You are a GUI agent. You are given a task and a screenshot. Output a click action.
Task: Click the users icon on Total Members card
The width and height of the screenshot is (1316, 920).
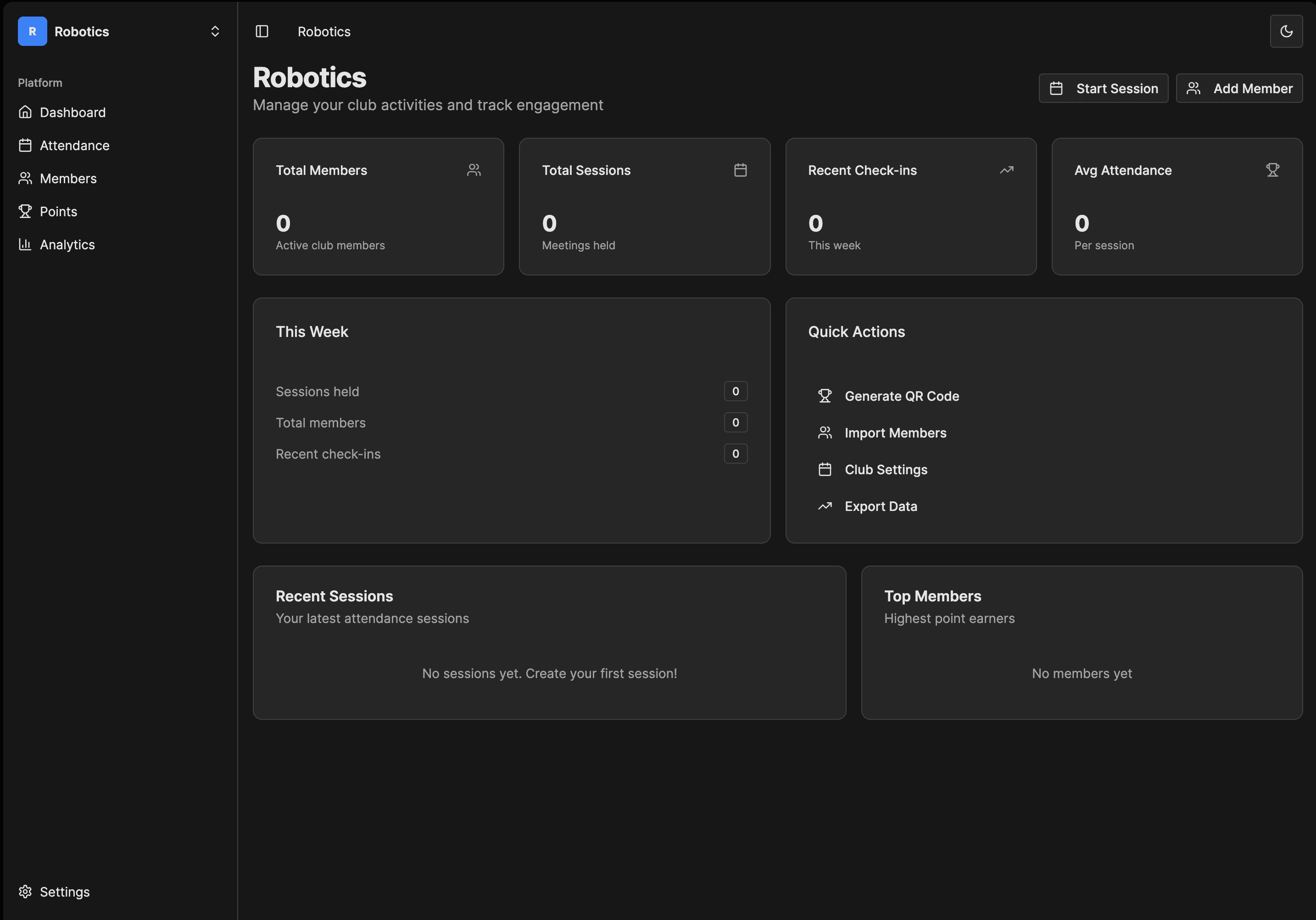tap(474, 170)
